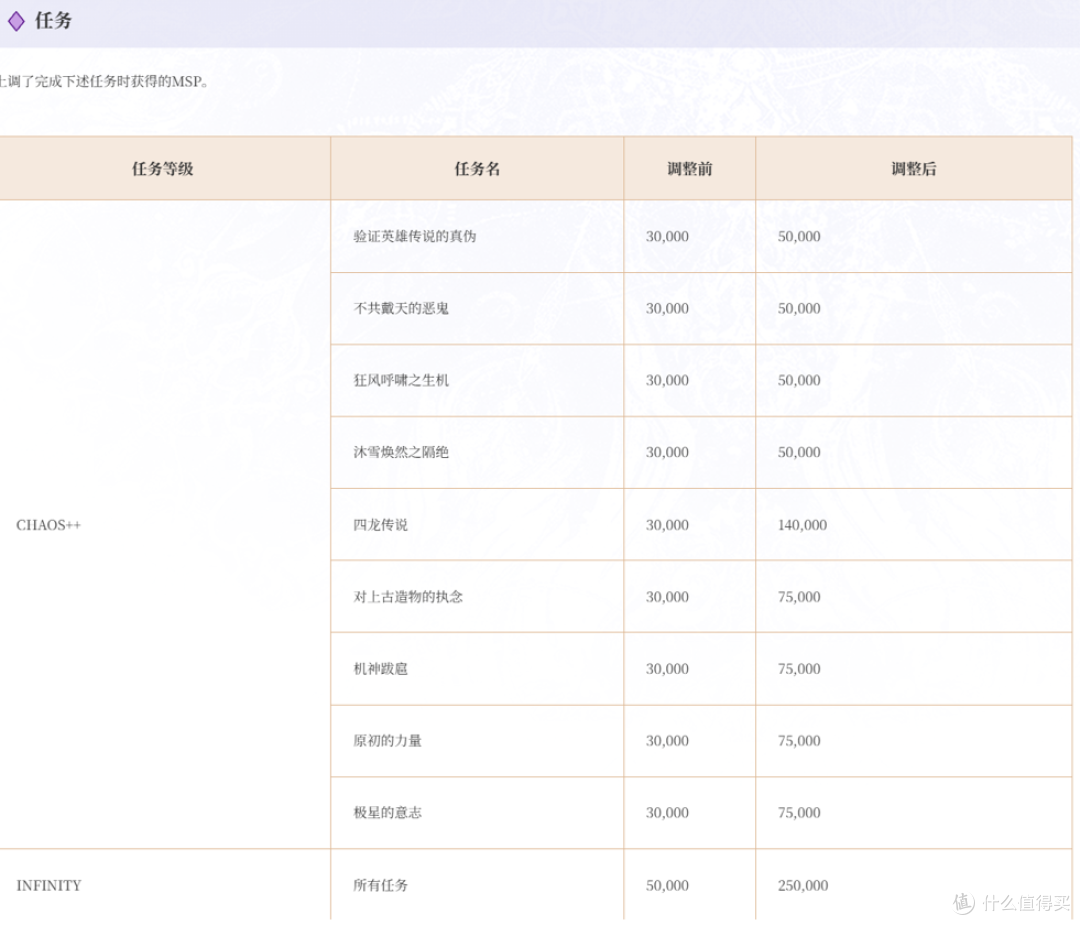
Task: Click 30,000 in the 机神跋扈 row
Action: 667,669
